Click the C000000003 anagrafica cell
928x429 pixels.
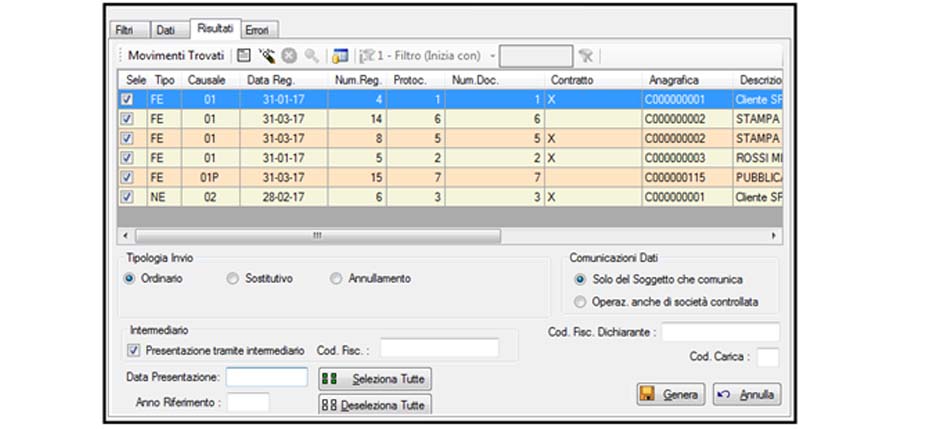[x=687, y=158]
